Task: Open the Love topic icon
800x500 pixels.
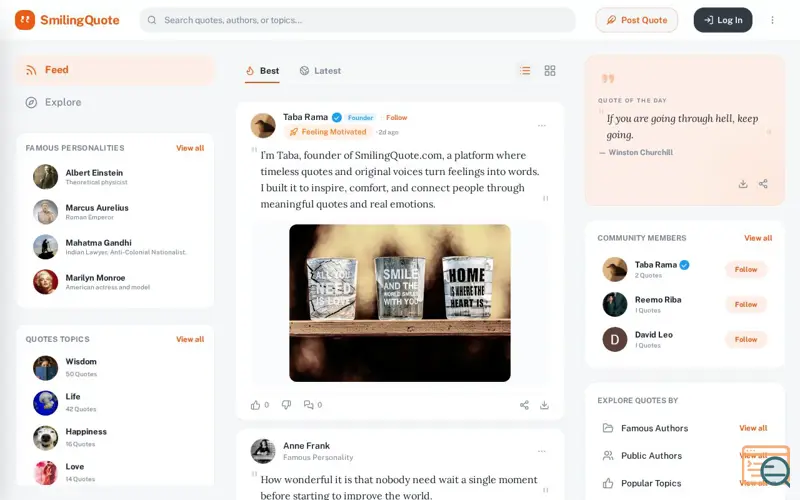Action: 45,473
